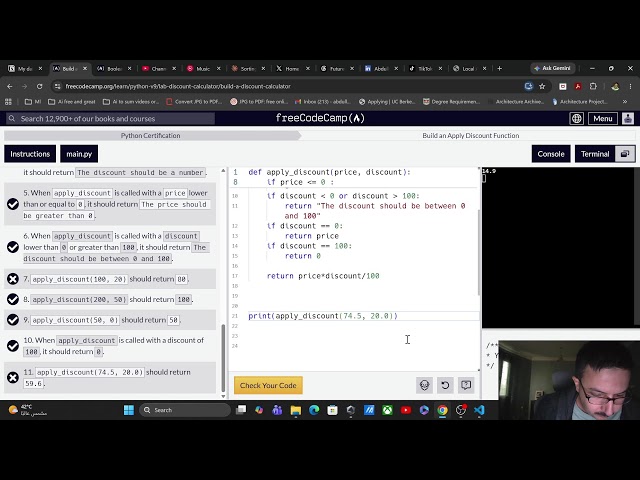Click instructions scrollbar down arrow
Viewport: 640px width, 480px height.
click(223, 396)
